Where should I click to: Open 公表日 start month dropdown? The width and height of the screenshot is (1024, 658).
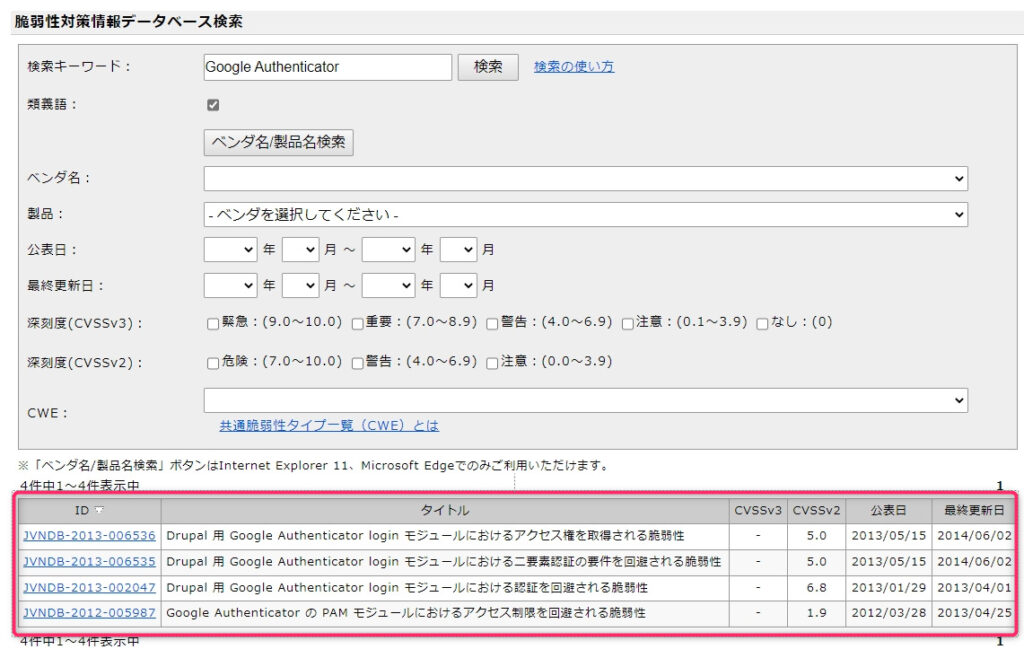[300, 249]
